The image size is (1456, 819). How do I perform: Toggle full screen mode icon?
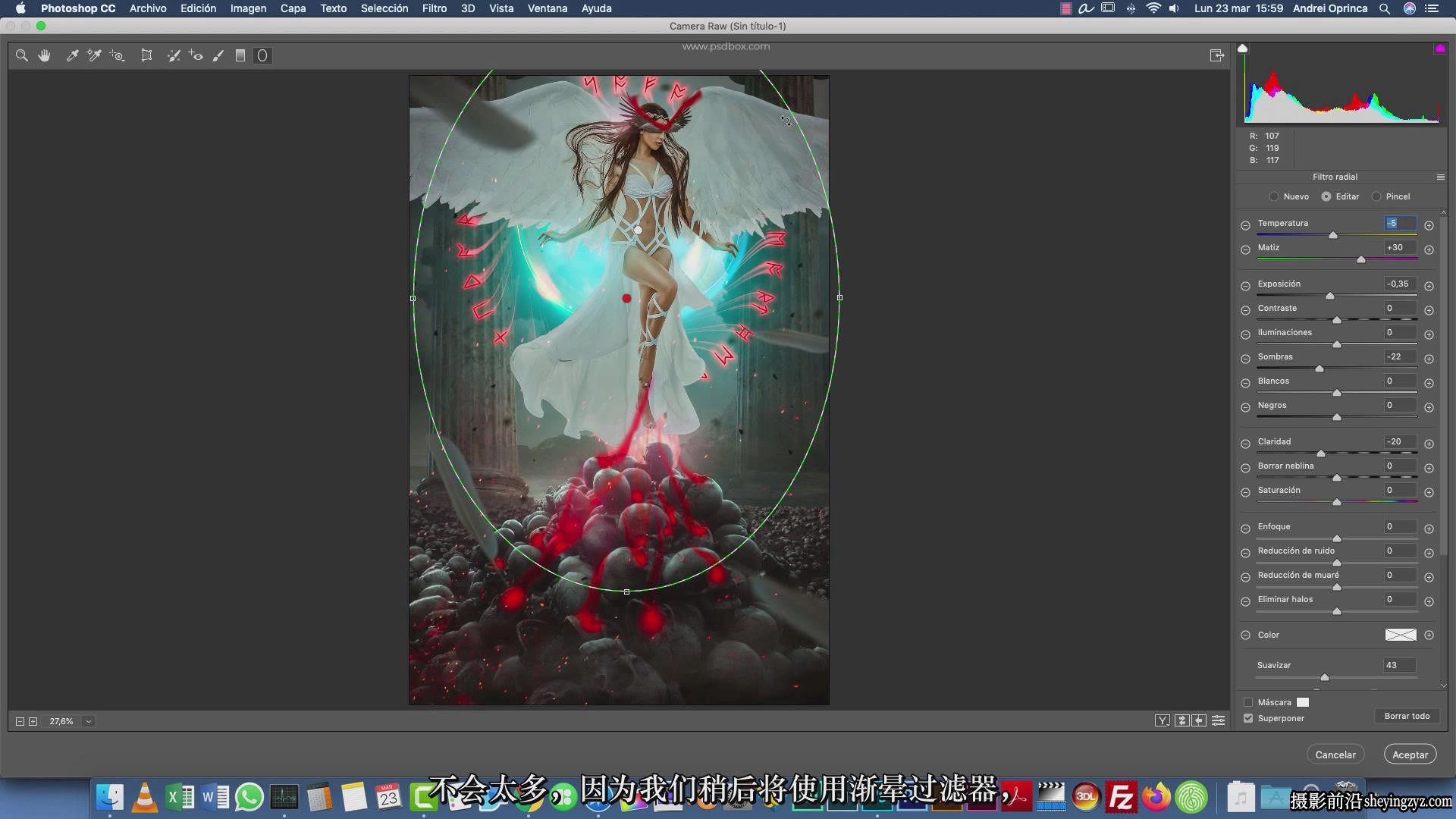coord(1217,55)
